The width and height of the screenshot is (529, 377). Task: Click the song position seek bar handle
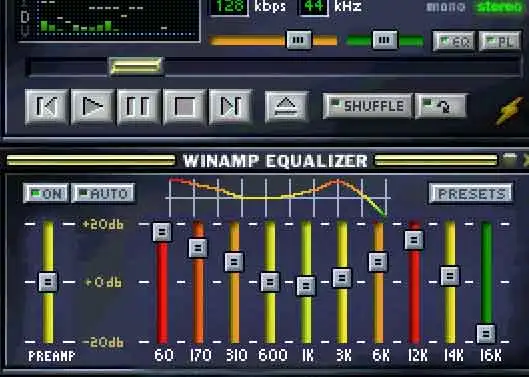pyautogui.click(x=136, y=66)
